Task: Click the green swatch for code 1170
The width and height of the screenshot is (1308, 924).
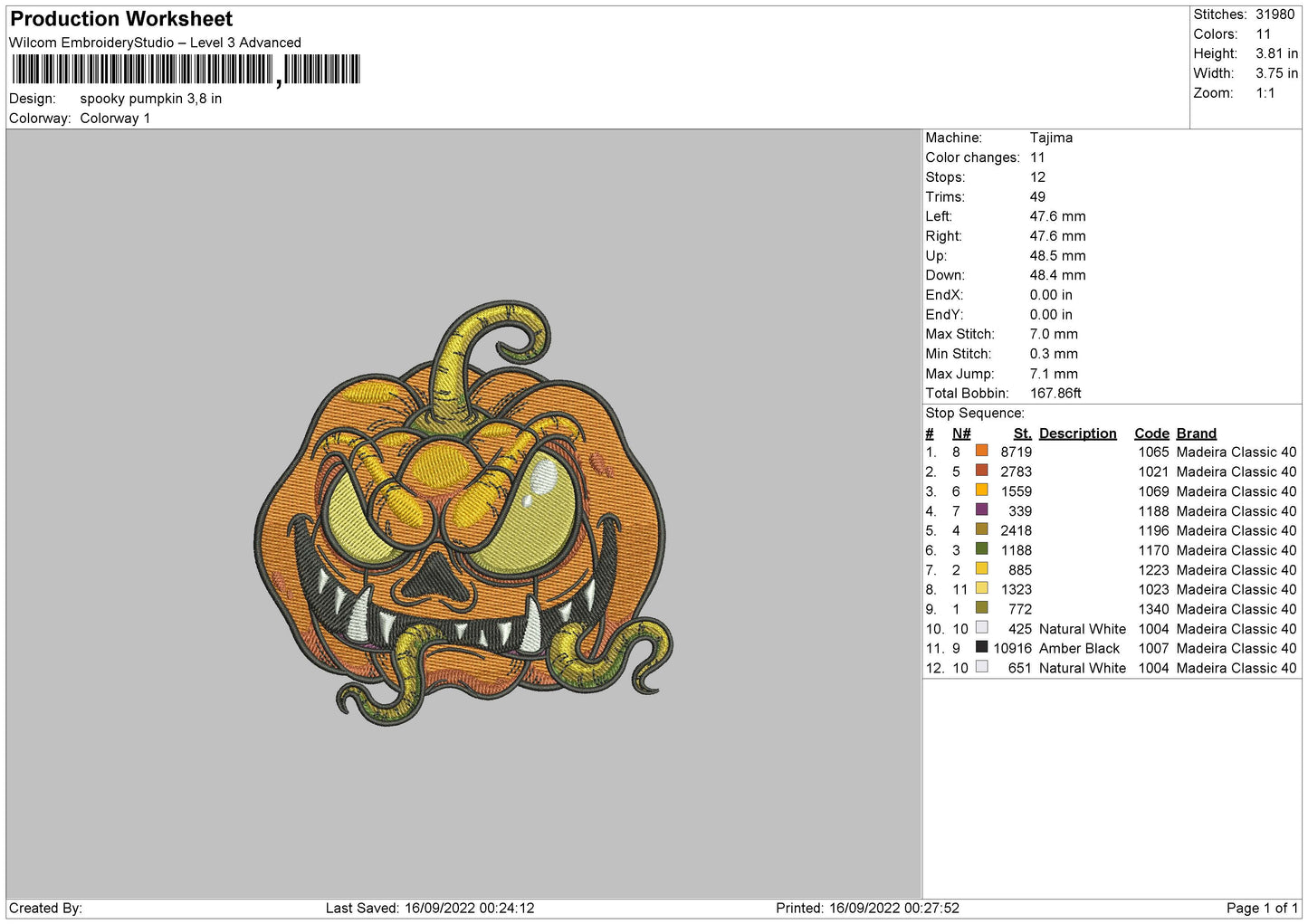Action: [981, 548]
